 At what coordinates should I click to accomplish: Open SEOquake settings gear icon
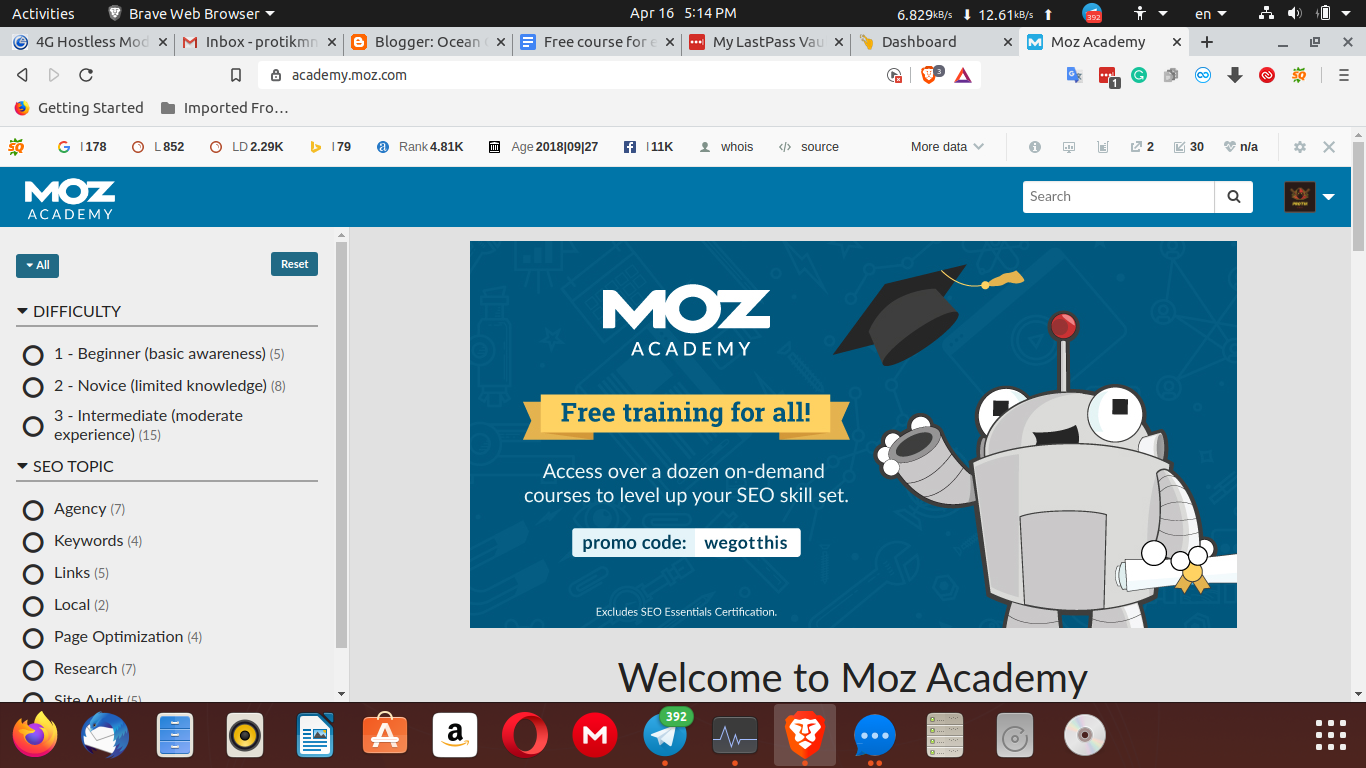tap(1300, 147)
